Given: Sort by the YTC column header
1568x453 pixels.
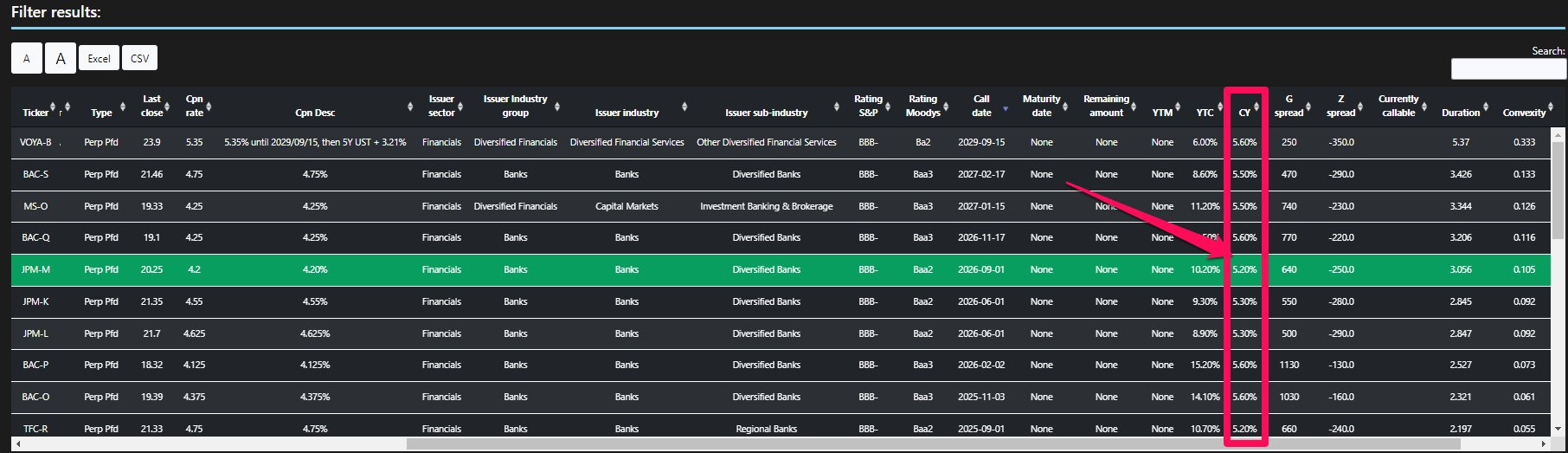Looking at the screenshot, I should [1205, 113].
